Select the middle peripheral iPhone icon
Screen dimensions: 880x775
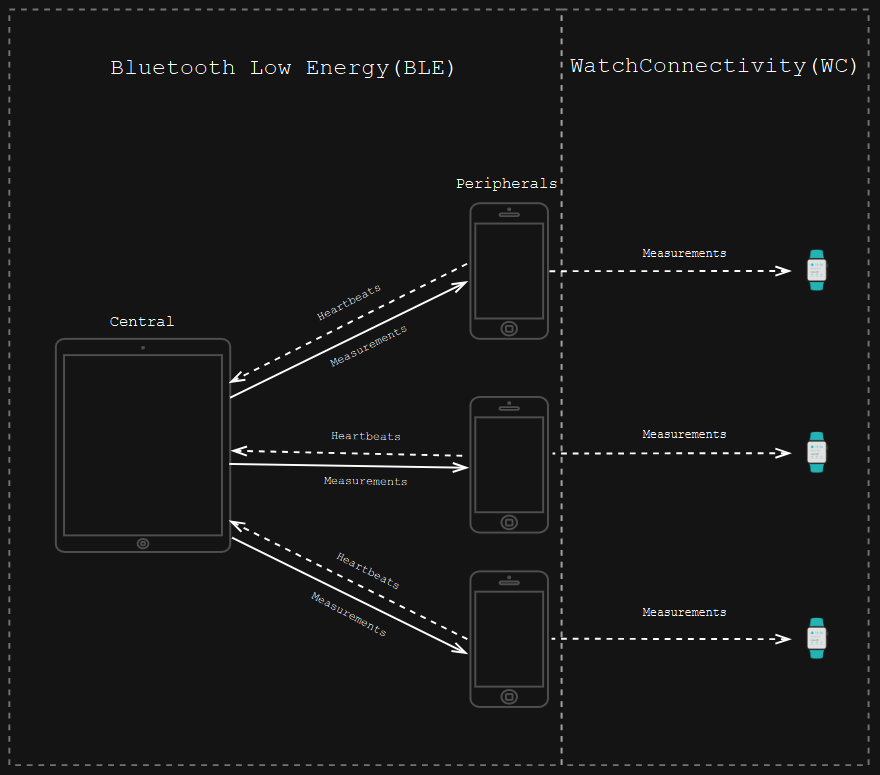coord(509,465)
